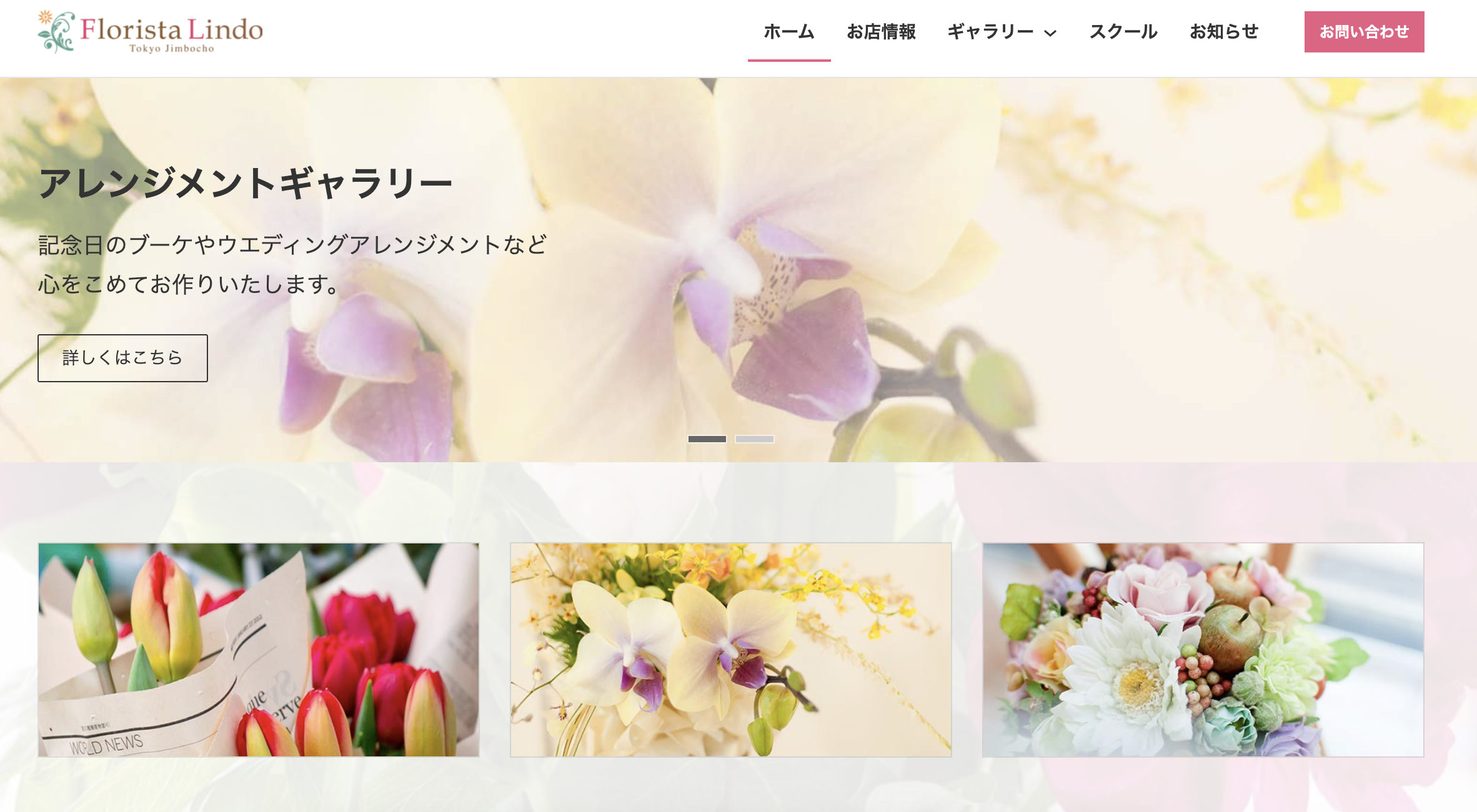Select the first dark slide indicator
The image size is (1477, 812).
coord(707,439)
